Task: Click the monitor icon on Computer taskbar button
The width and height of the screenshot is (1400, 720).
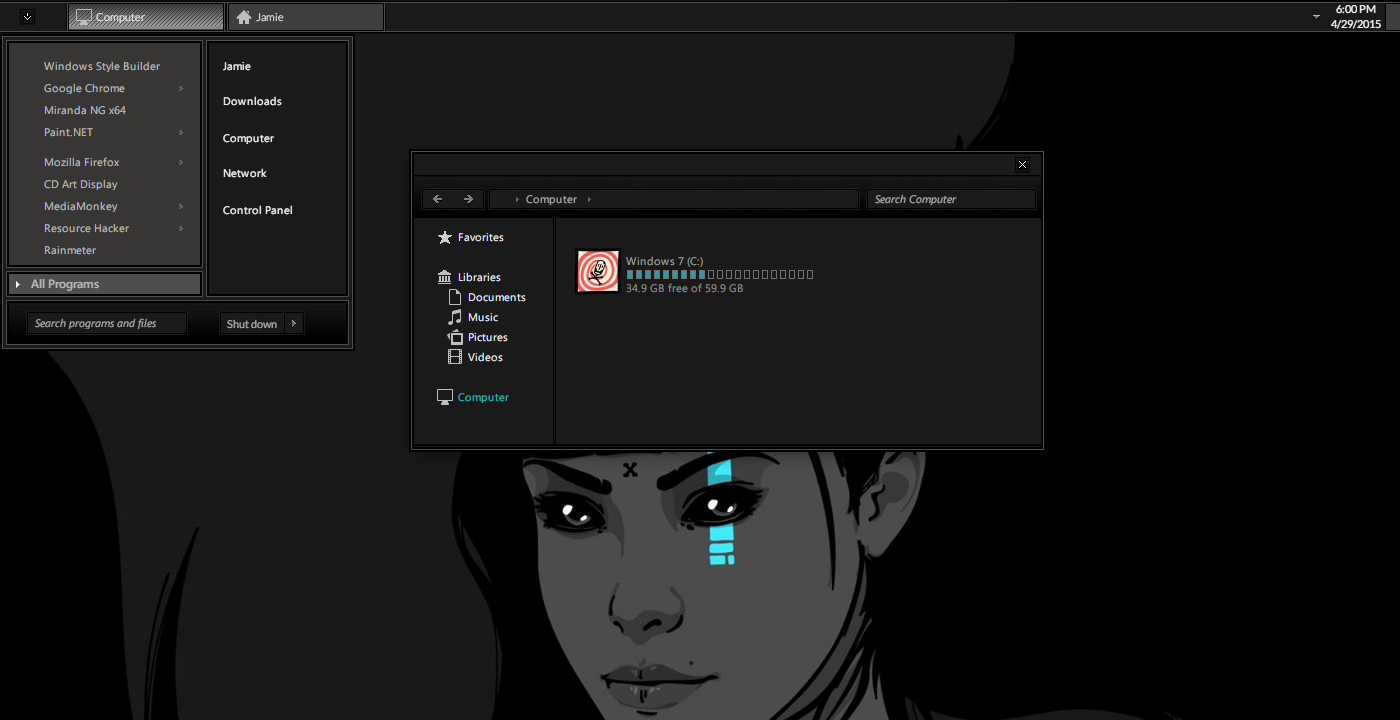Action: pos(84,17)
